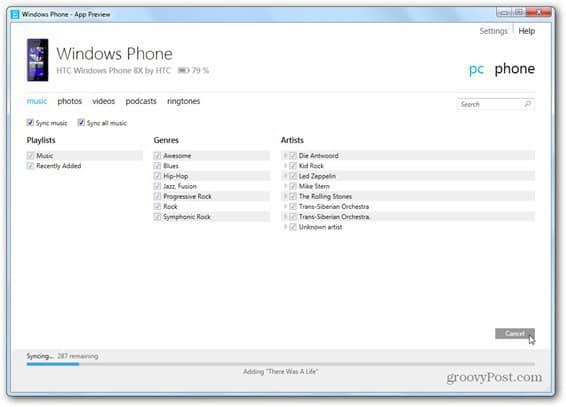Click the HTC Windows Phone 8X device name
This screenshot has height=407, width=566.
click(113, 70)
